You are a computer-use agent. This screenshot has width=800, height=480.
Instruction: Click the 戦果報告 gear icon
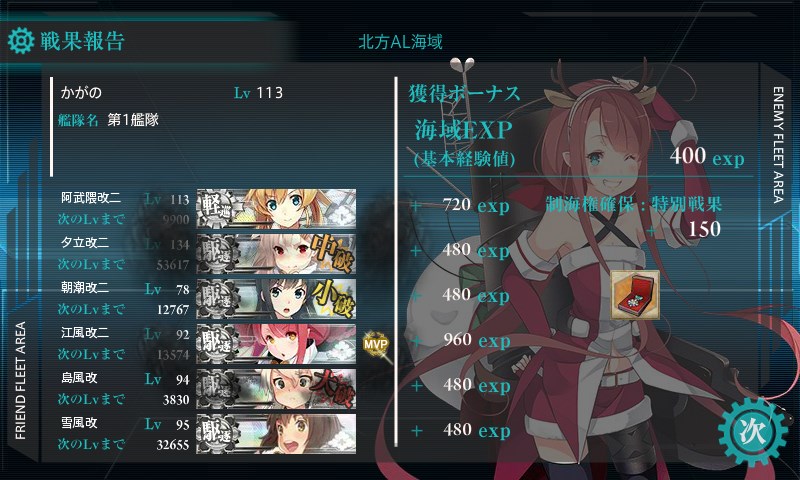point(21,41)
